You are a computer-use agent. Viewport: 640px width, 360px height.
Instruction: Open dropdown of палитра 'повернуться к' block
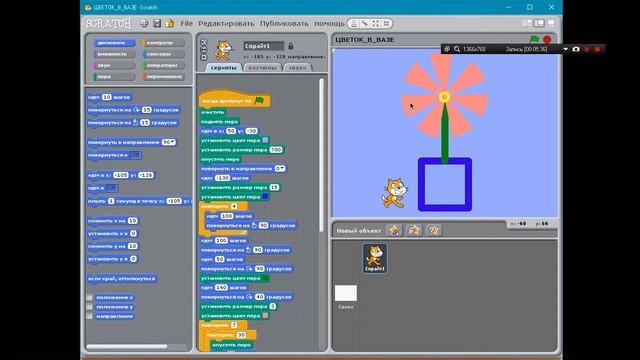(136, 155)
